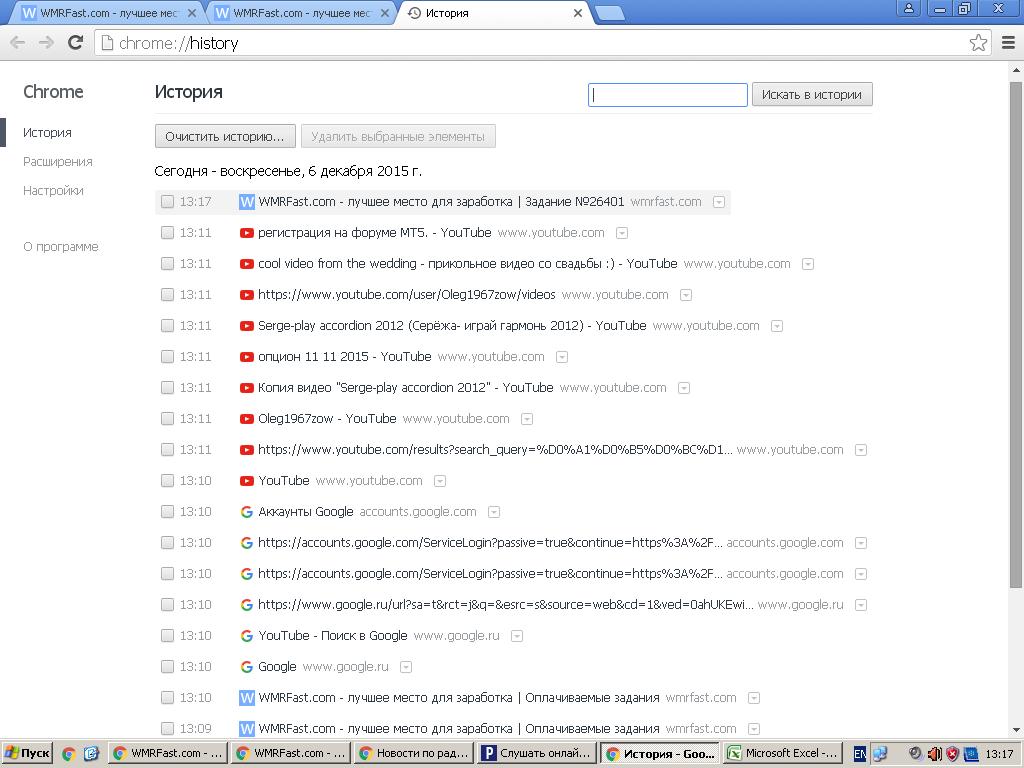Open Настройки in the sidebar
Screen dimensions: 1024x768
pyautogui.click(x=53, y=191)
